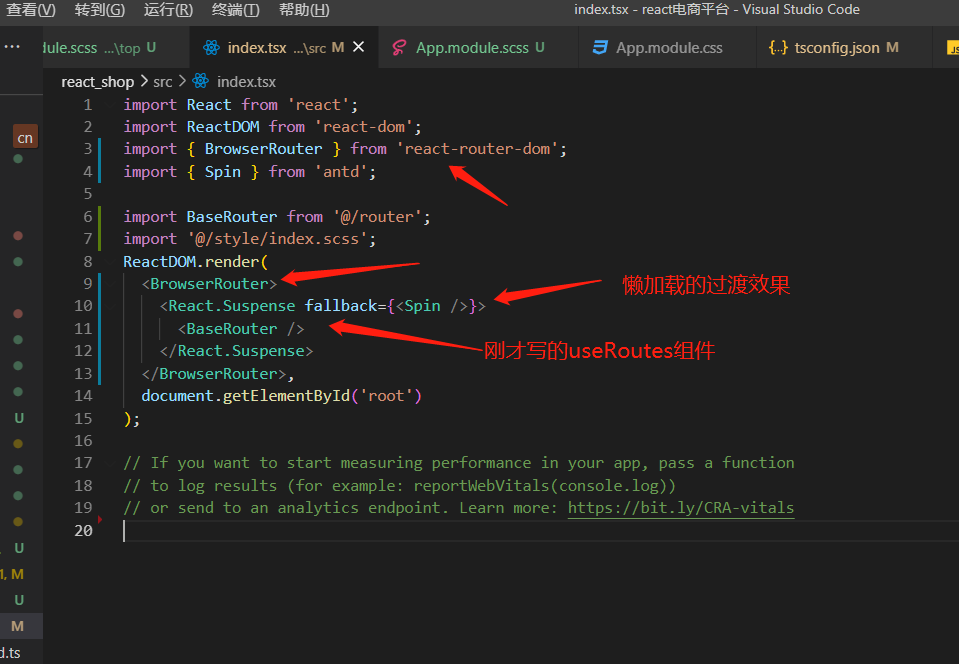Image resolution: width=959 pixels, height=664 pixels.
Task: Open the 帮助(H) menu
Action: point(304,10)
